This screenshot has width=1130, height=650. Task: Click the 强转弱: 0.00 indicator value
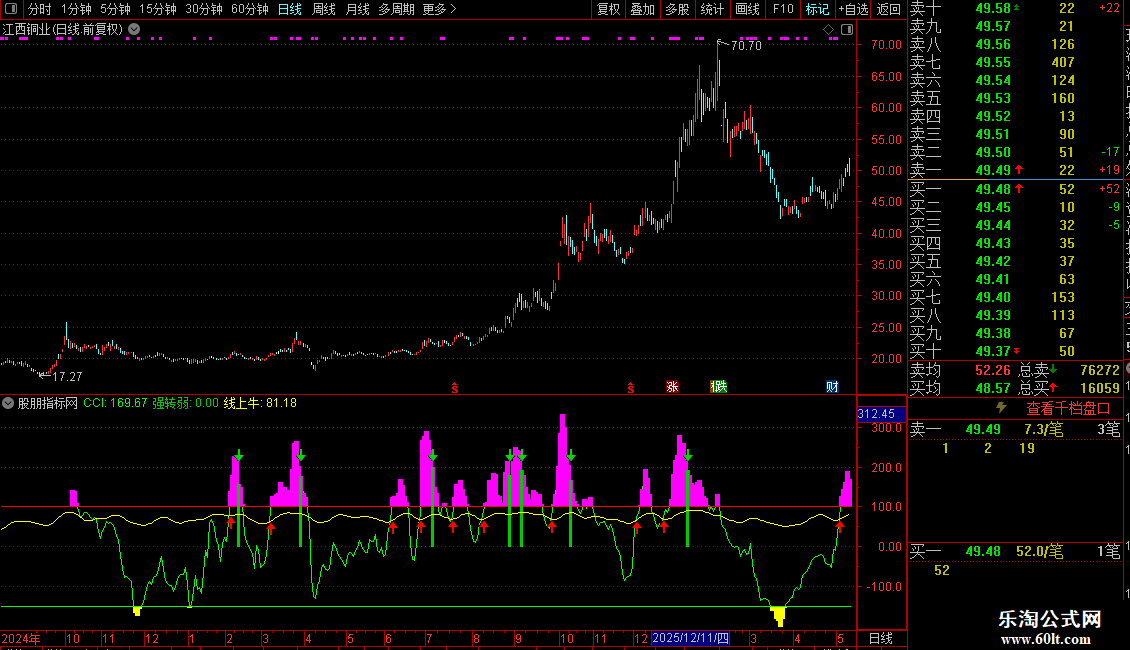click(x=185, y=403)
